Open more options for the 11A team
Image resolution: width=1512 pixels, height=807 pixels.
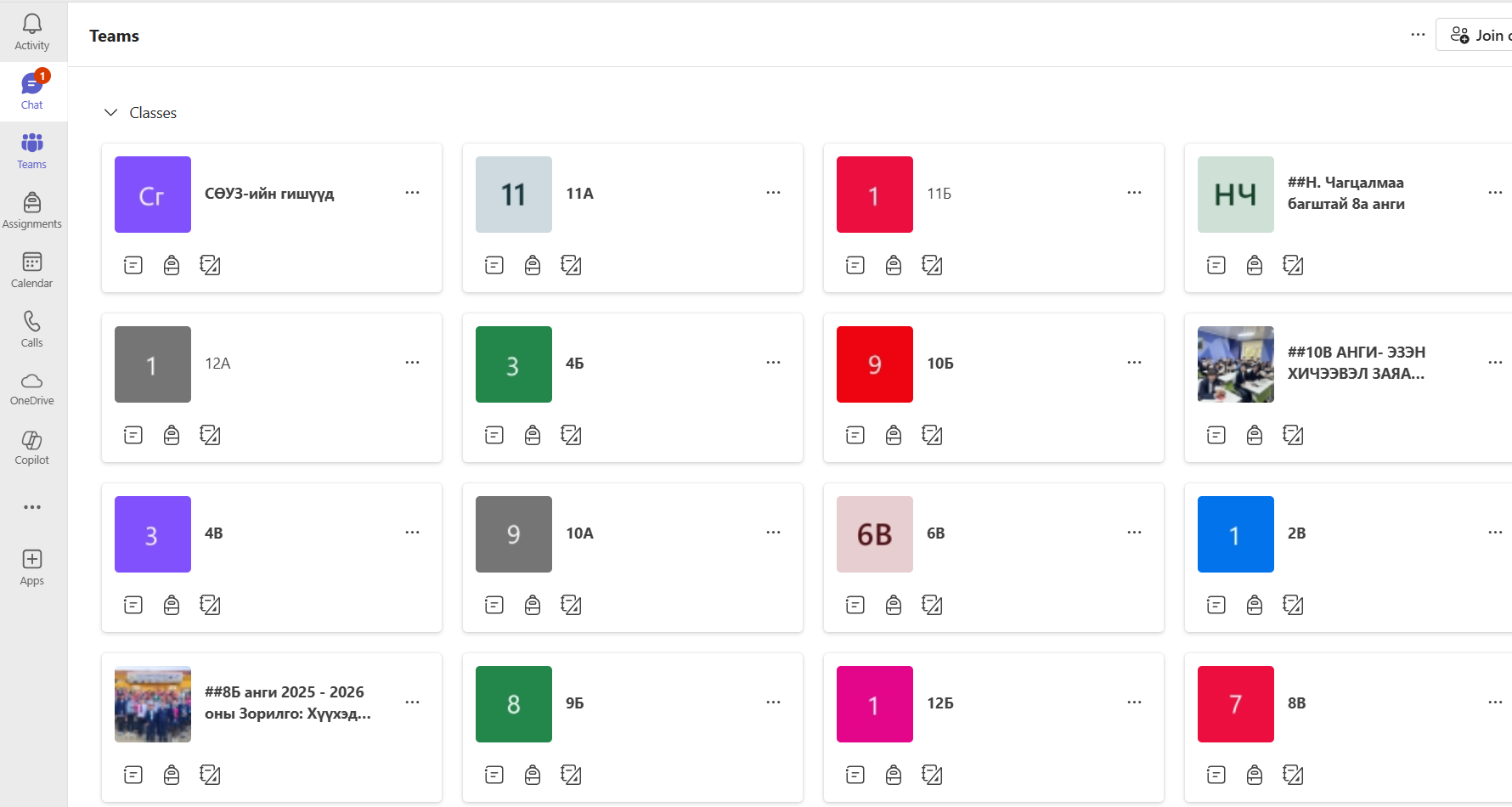pos(773,193)
